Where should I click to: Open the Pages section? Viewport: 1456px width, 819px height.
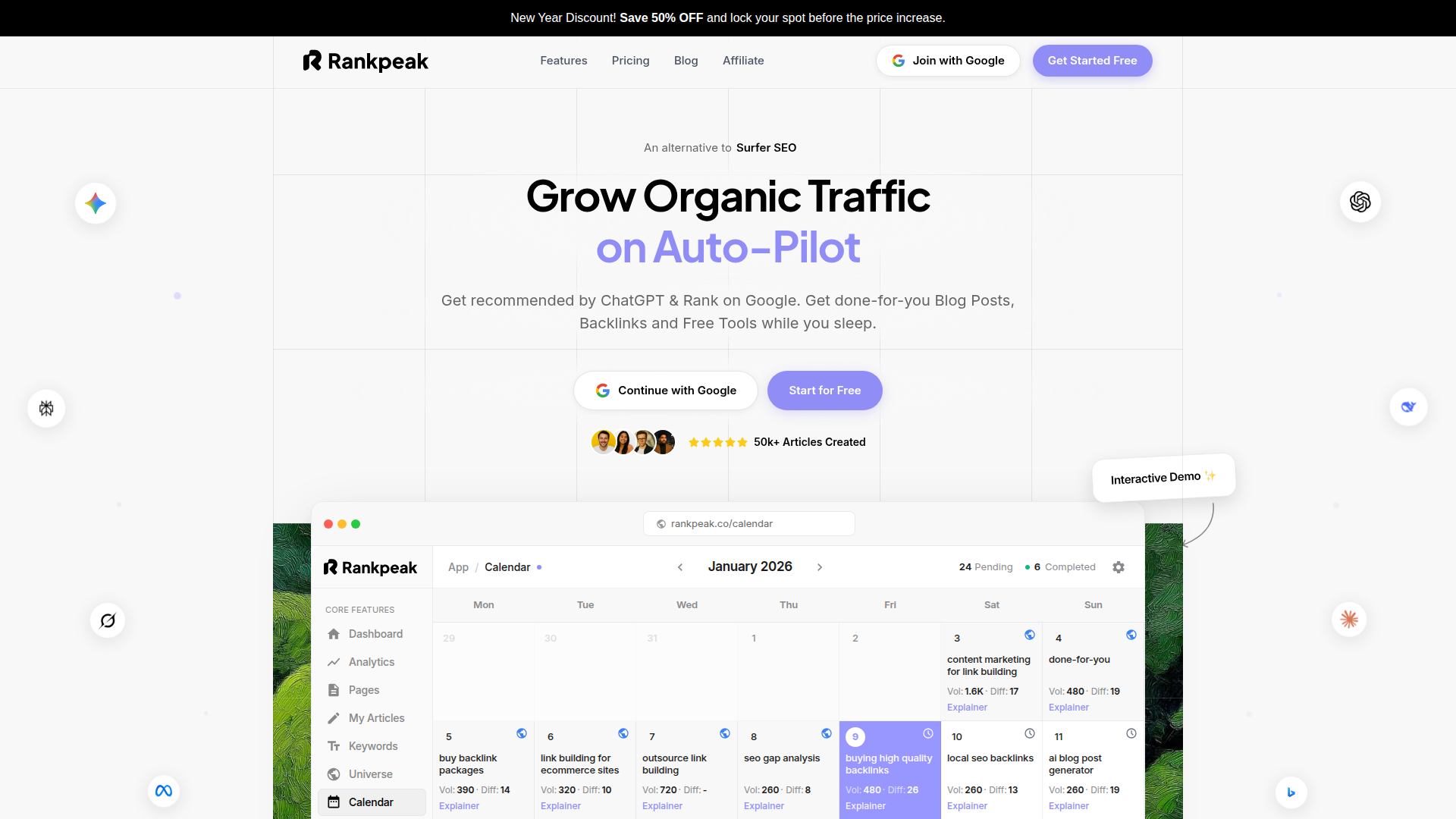pos(365,689)
